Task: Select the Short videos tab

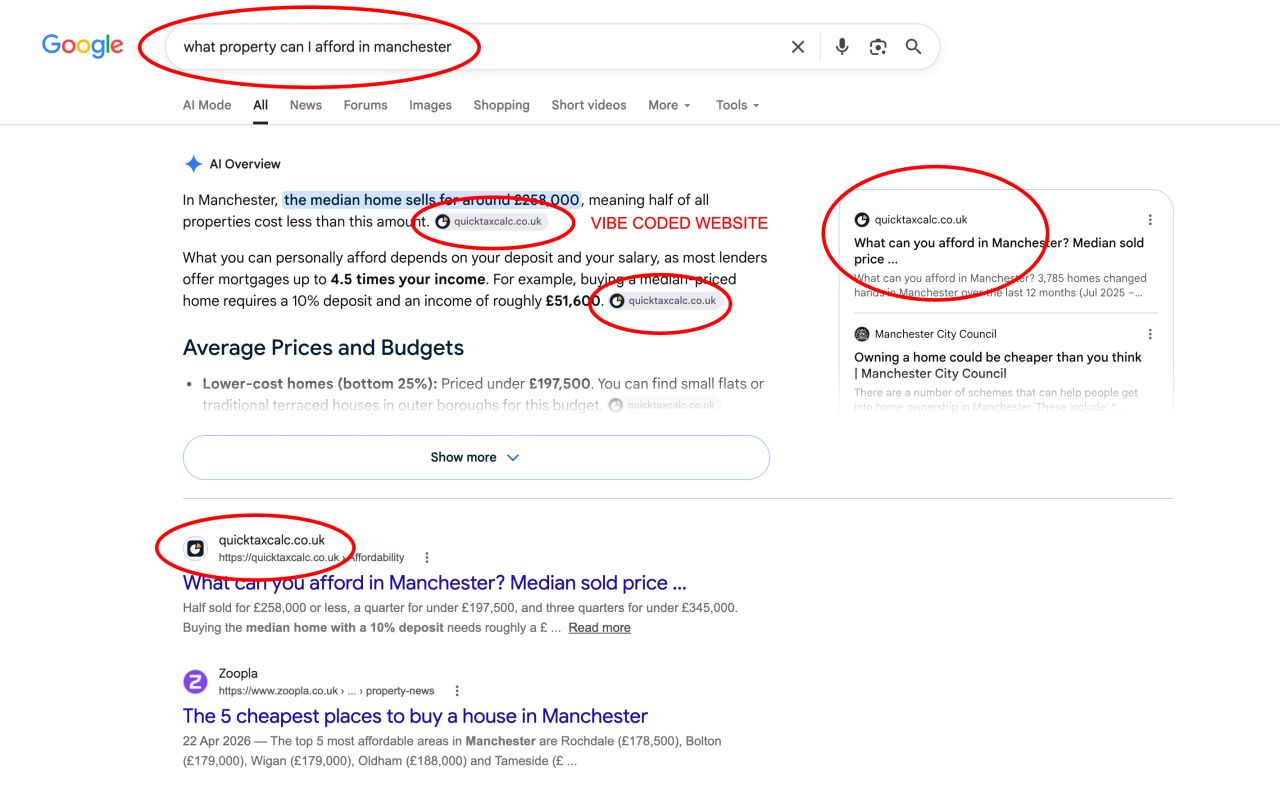Action: (x=589, y=105)
